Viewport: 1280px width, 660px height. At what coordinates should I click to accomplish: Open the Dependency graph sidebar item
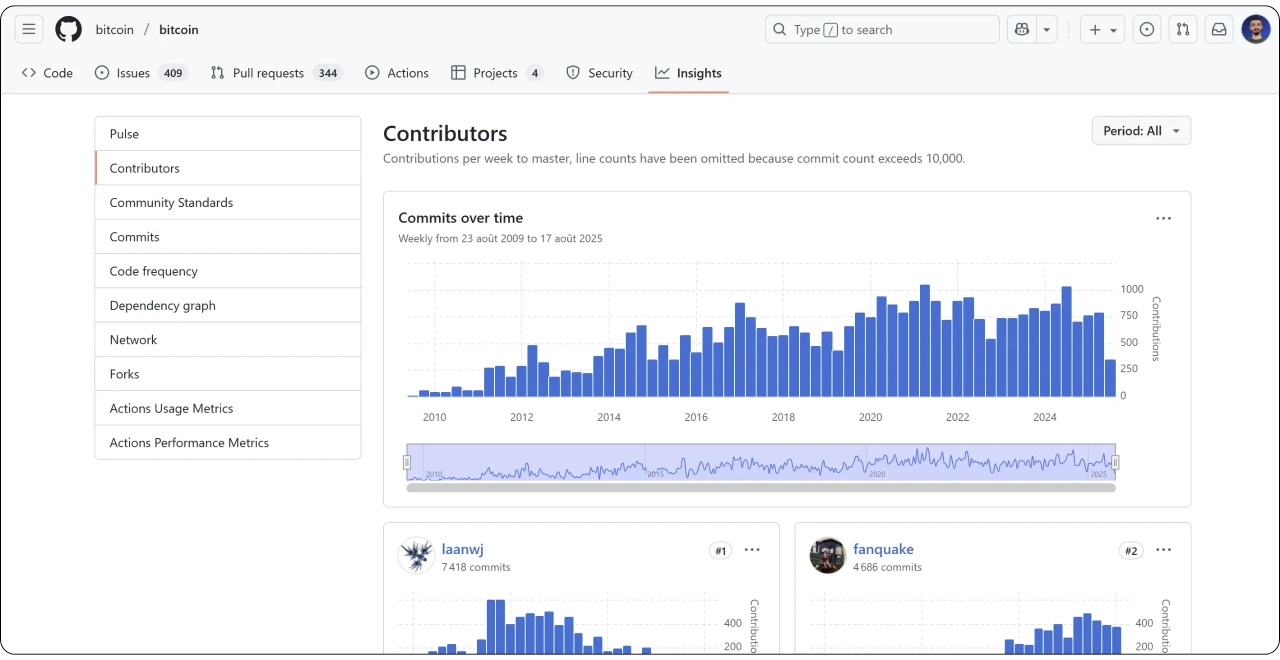(162, 306)
